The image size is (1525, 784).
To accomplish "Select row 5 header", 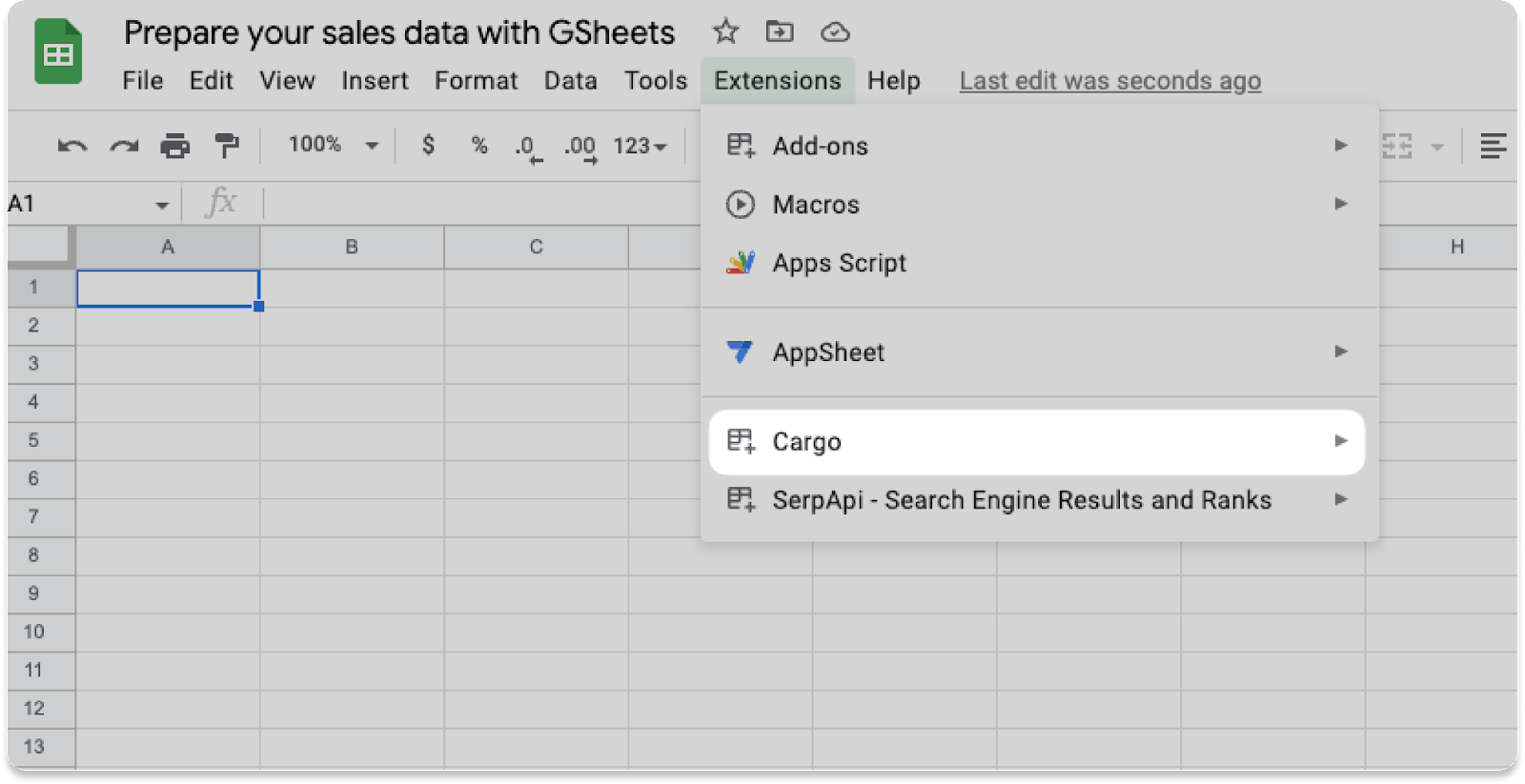I will pyautogui.click(x=41, y=441).
